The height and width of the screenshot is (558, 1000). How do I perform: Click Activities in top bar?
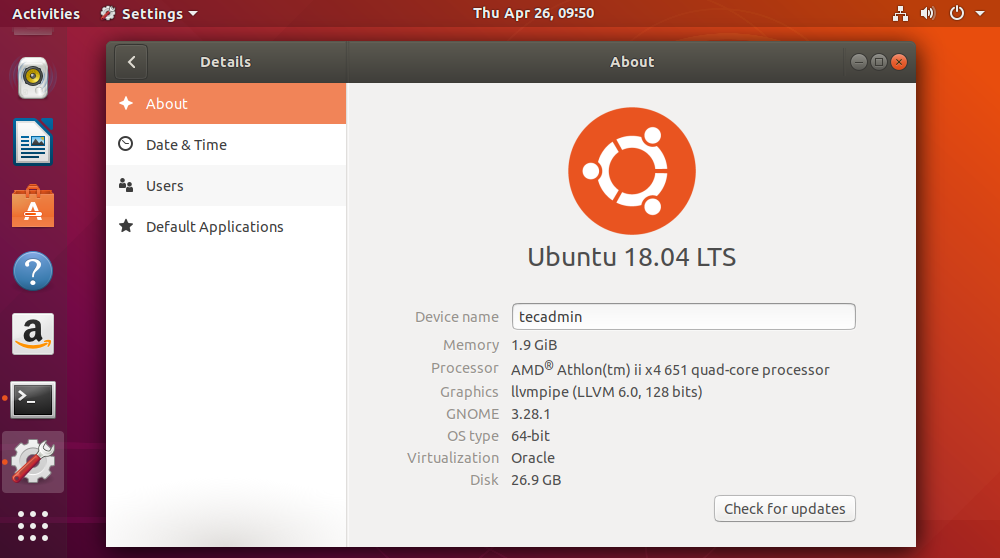46,13
